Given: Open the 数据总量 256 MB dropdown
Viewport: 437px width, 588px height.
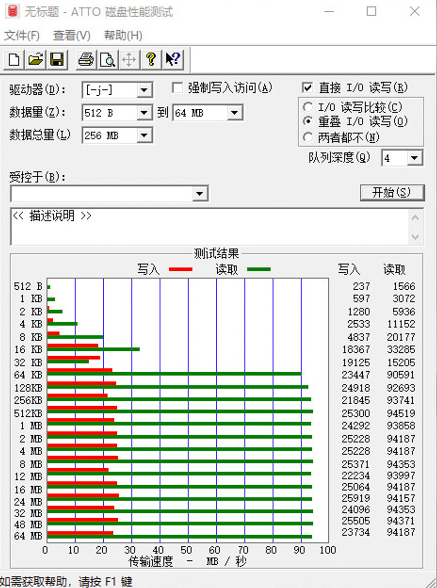Looking at the screenshot, I should (144, 135).
